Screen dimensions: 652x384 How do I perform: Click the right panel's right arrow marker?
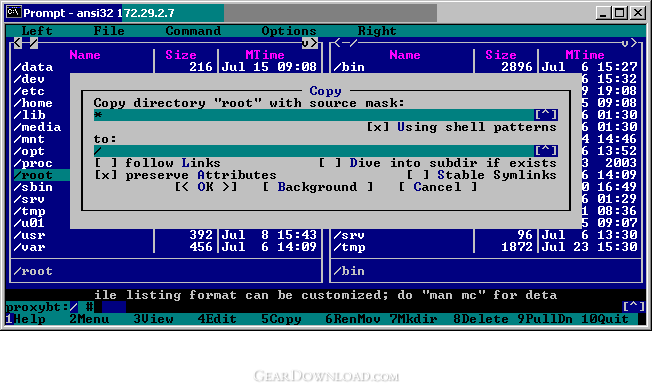(x=633, y=42)
